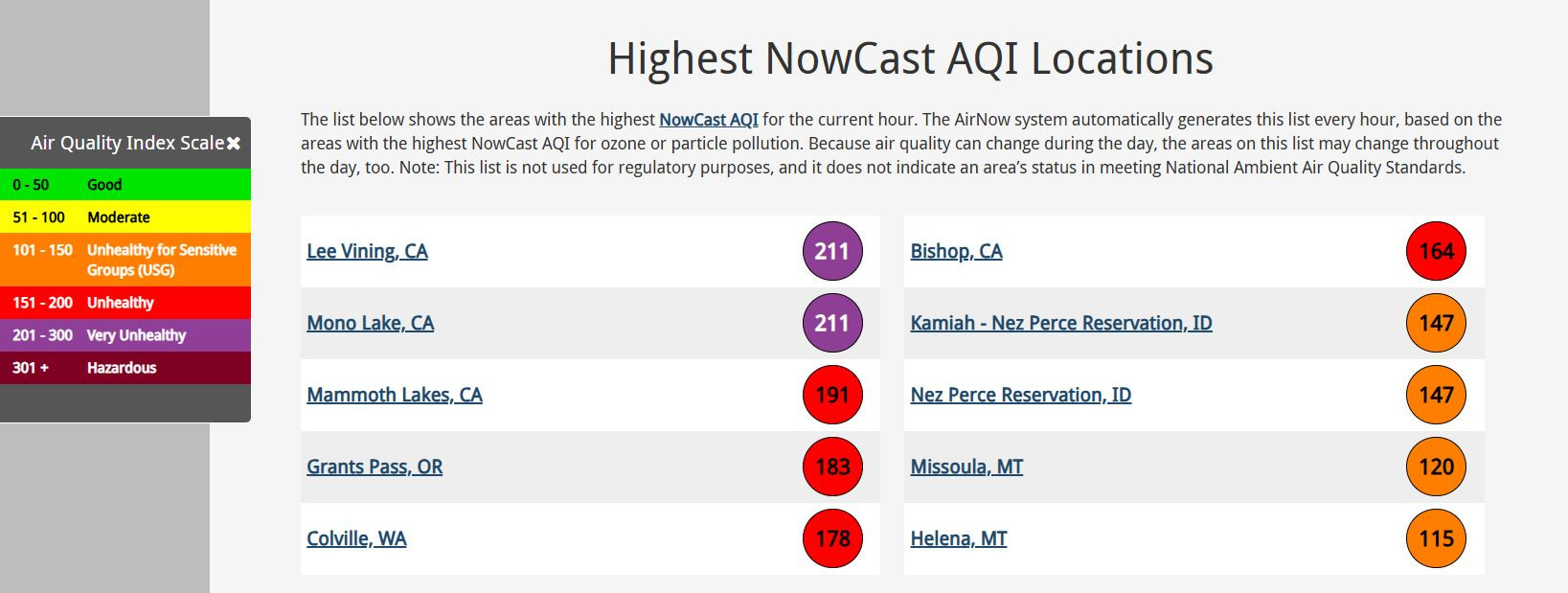This screenshot has height=593, width=1568.
Task: Open Colville, WA location link
Action: (x=356, y=538)
